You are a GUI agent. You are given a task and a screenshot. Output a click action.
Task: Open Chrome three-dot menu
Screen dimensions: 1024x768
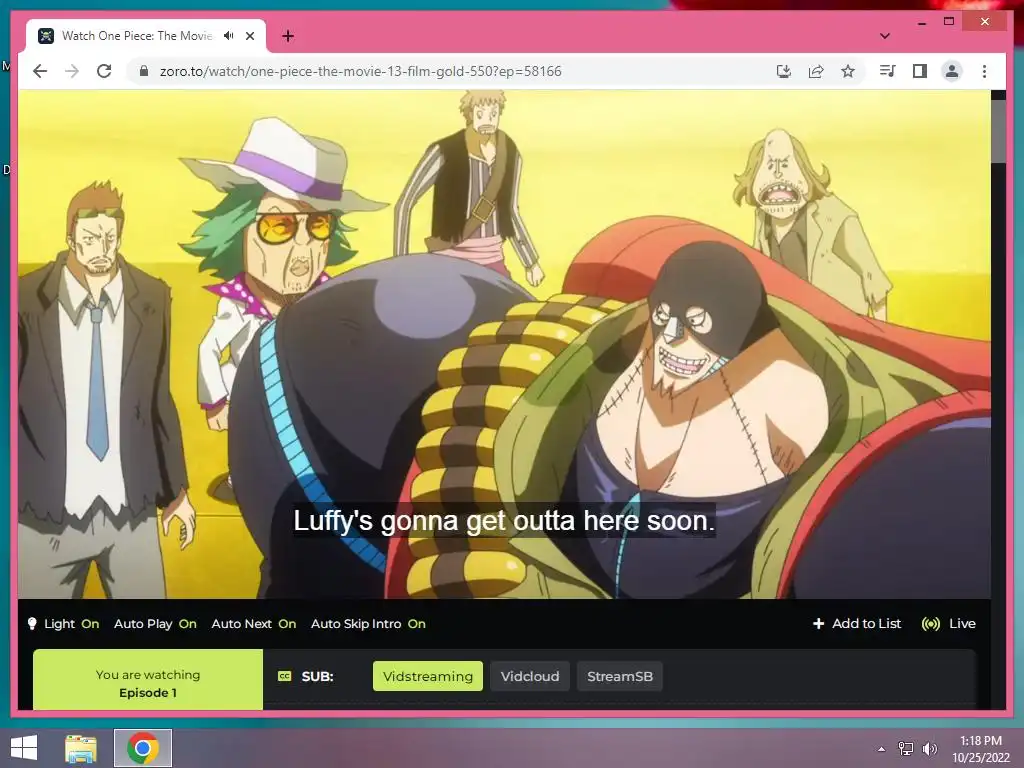tap(984, 71)
